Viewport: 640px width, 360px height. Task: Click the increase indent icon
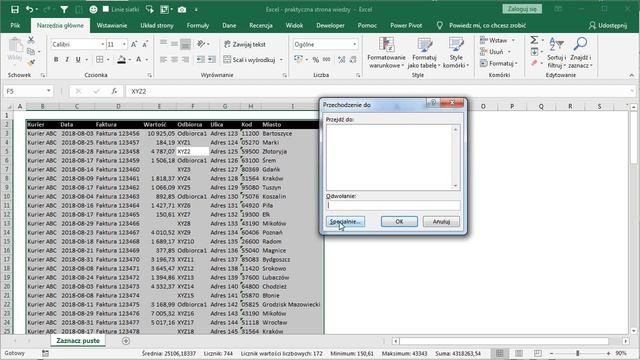[212, 60]
